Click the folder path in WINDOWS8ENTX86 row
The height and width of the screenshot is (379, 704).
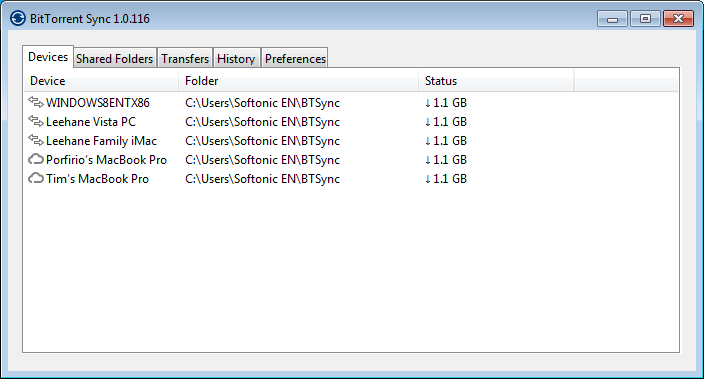click(262, 103)
